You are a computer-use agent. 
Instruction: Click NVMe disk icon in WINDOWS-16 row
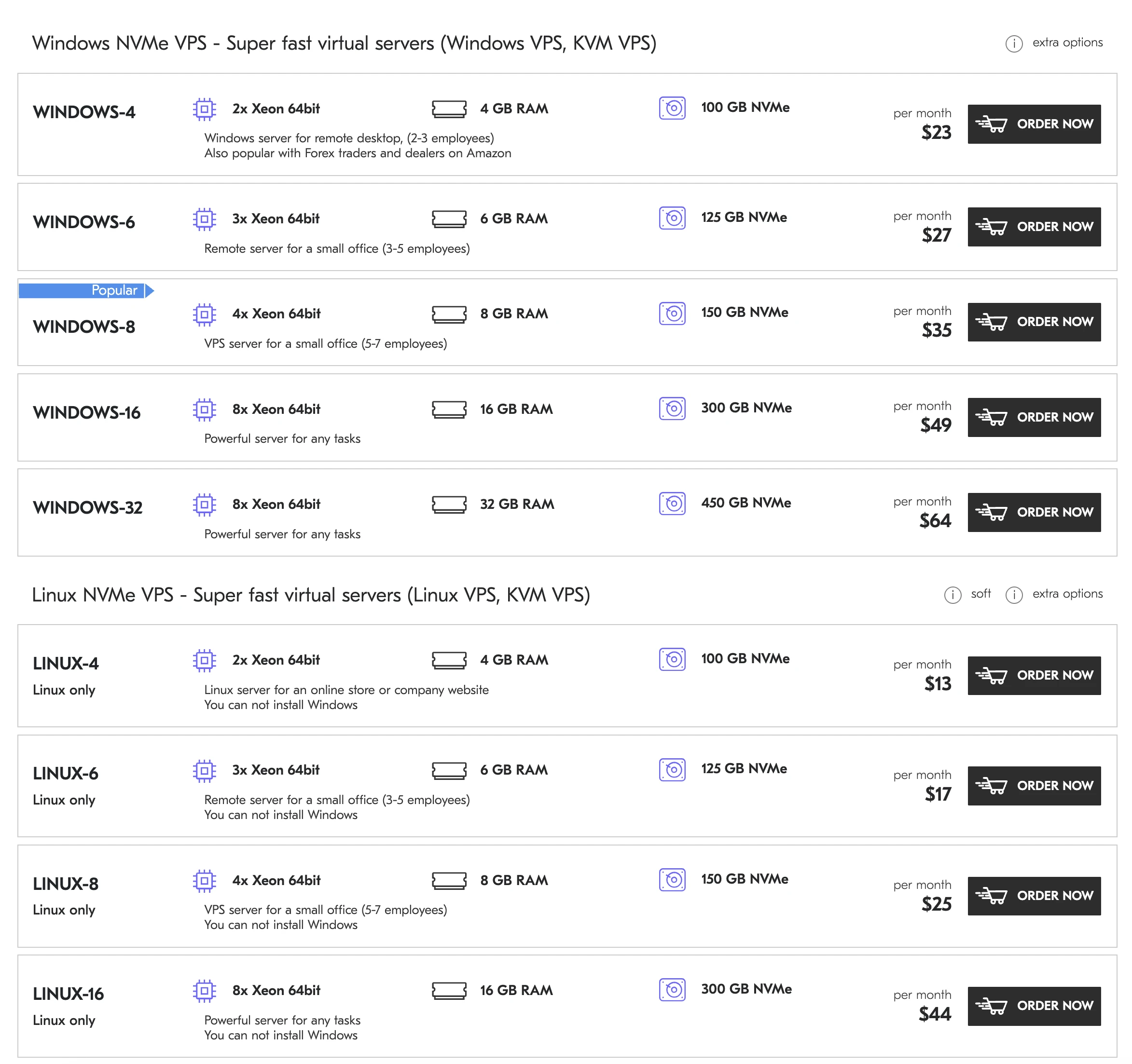tap(672, 408)
